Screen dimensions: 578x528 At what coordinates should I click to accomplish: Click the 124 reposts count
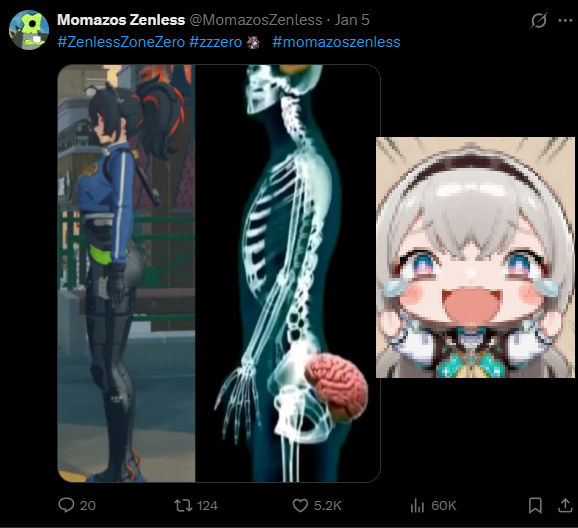point(208,506)
